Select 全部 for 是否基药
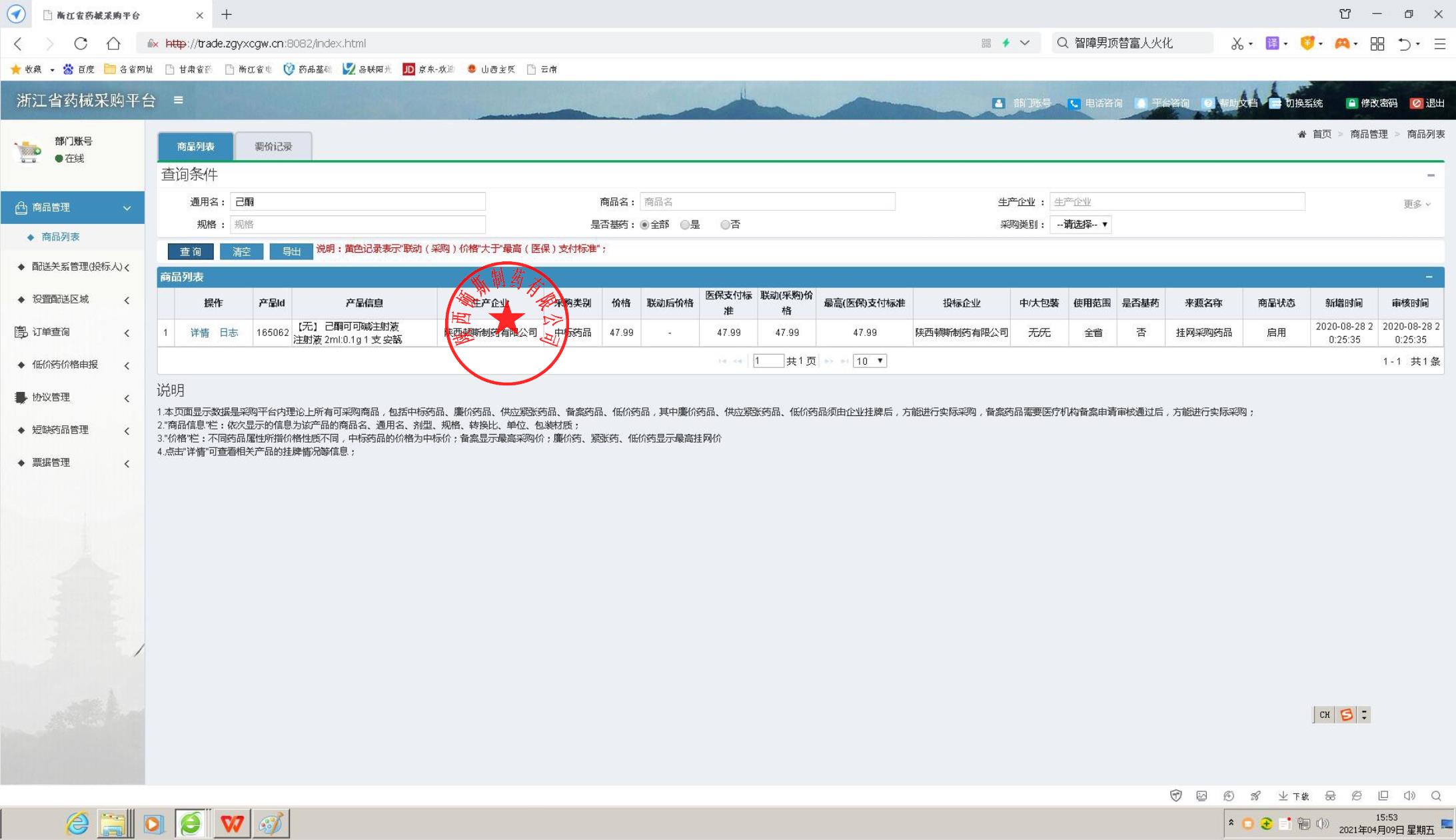The width and height of the screenshot is (1456, 840). click(x=644, y=225)
